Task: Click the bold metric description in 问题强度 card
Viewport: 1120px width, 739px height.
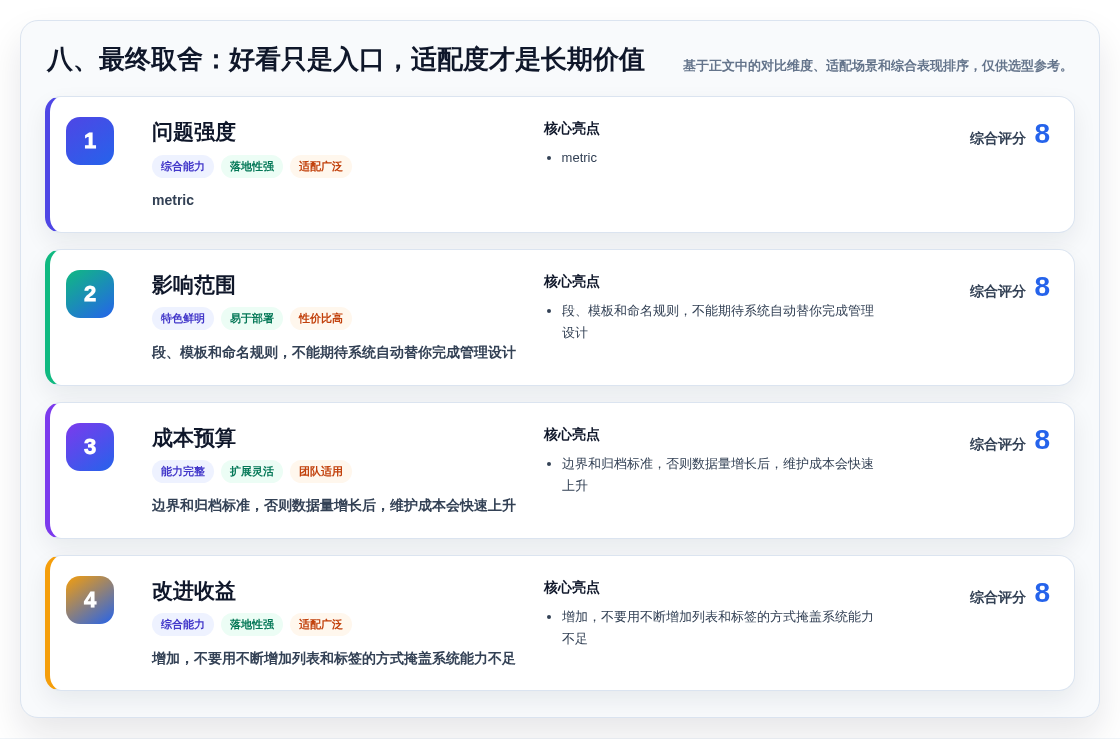Action: pos(173,200)
